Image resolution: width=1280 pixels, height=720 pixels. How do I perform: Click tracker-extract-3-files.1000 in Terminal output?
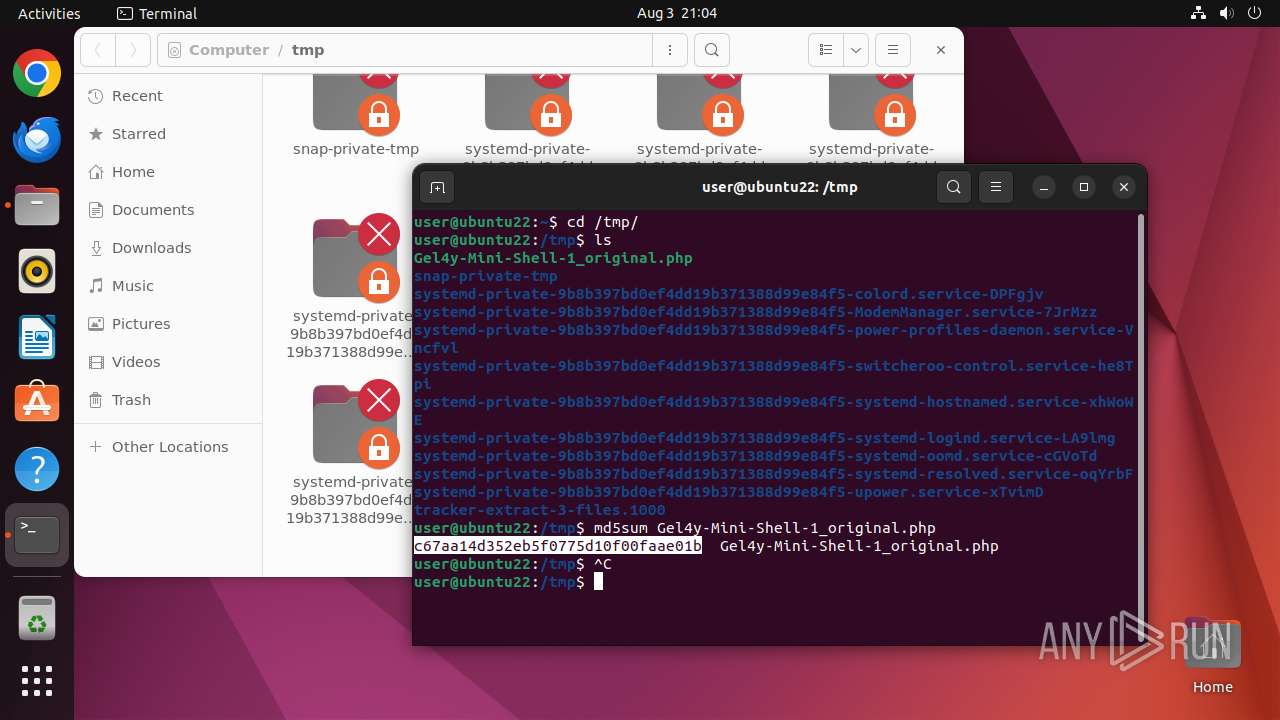click(539, 510)
